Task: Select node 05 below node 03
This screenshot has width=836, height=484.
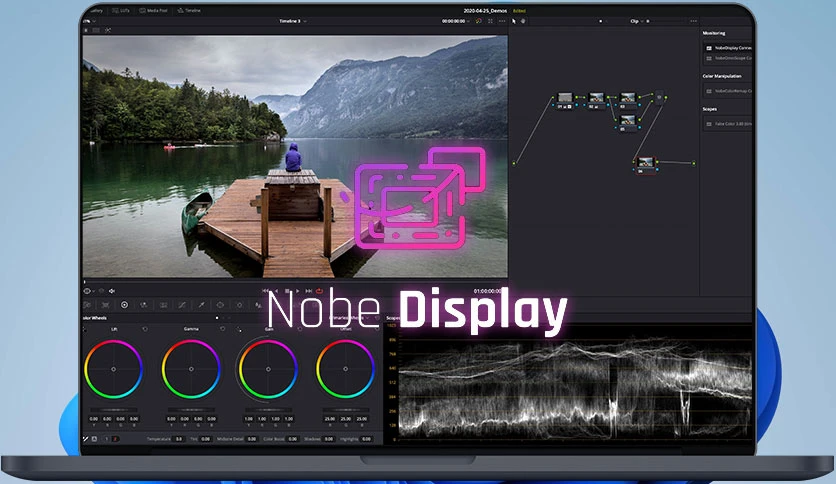Action: pyautogui.click(x=628, y=122)
